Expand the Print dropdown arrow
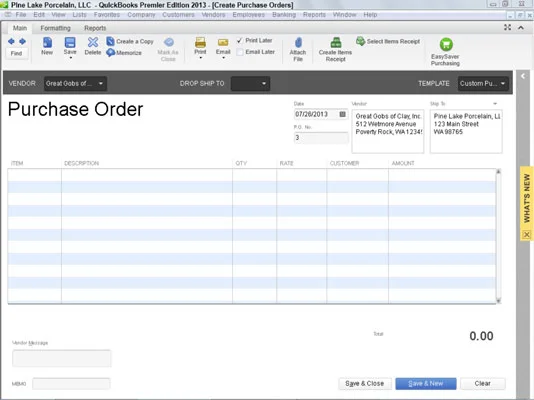Screen dimensions: 534x400 click(201, 58)
